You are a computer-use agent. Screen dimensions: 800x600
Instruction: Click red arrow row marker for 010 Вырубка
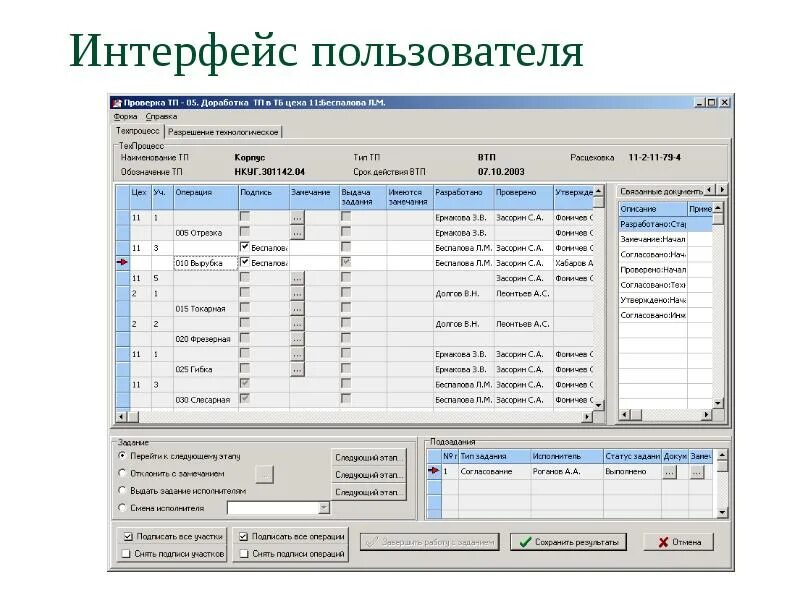coord(122,262)
